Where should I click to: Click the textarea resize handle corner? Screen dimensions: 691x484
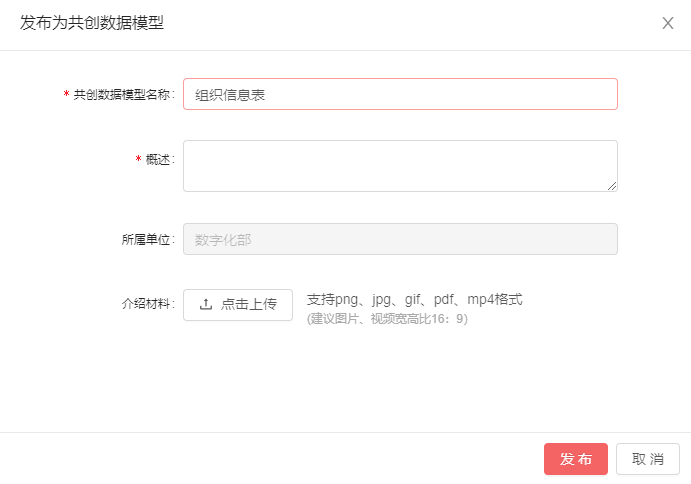coord(612,185)
